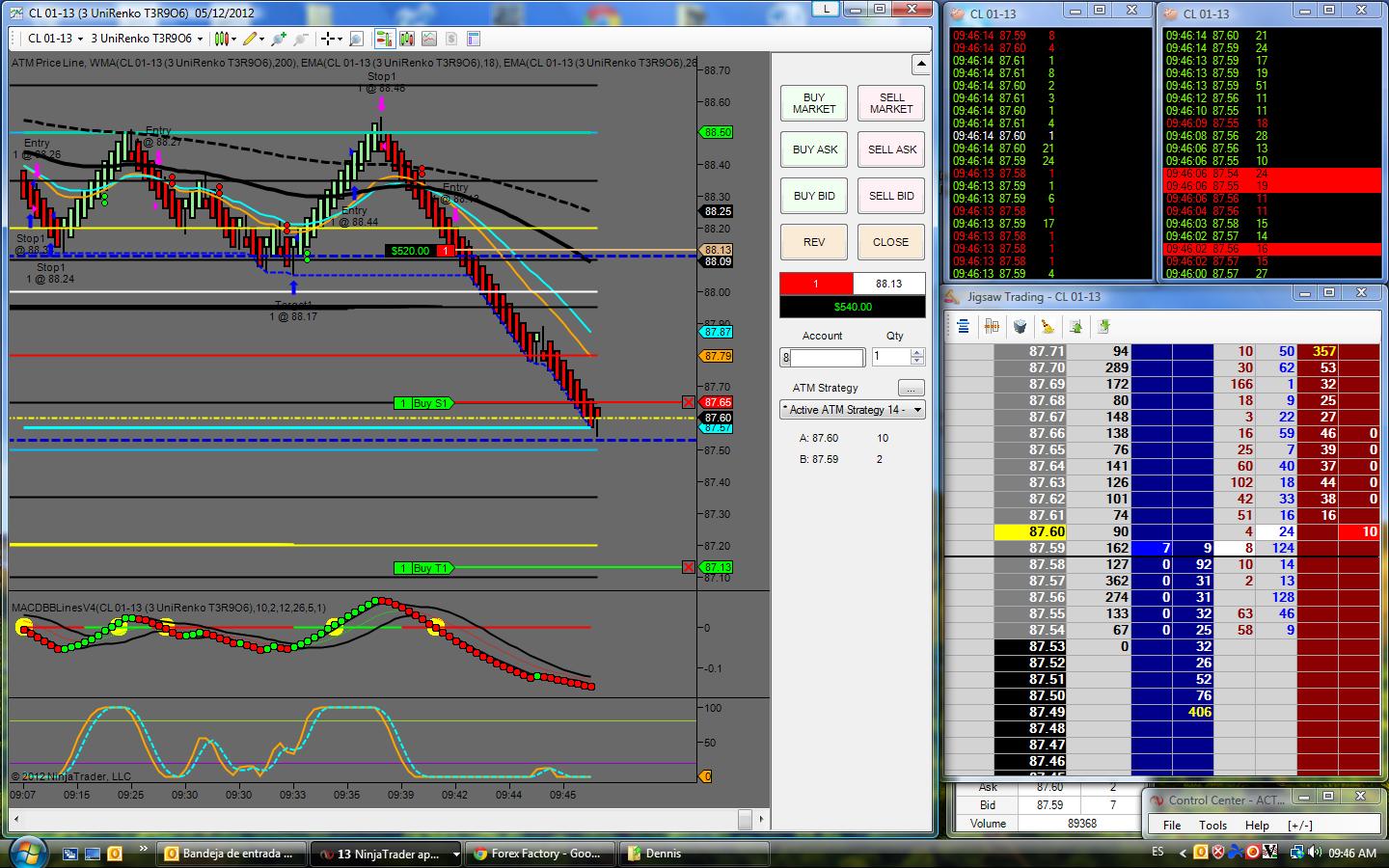
Task: Click the 09:46 AM system clock
Action: click(1351, 853)
